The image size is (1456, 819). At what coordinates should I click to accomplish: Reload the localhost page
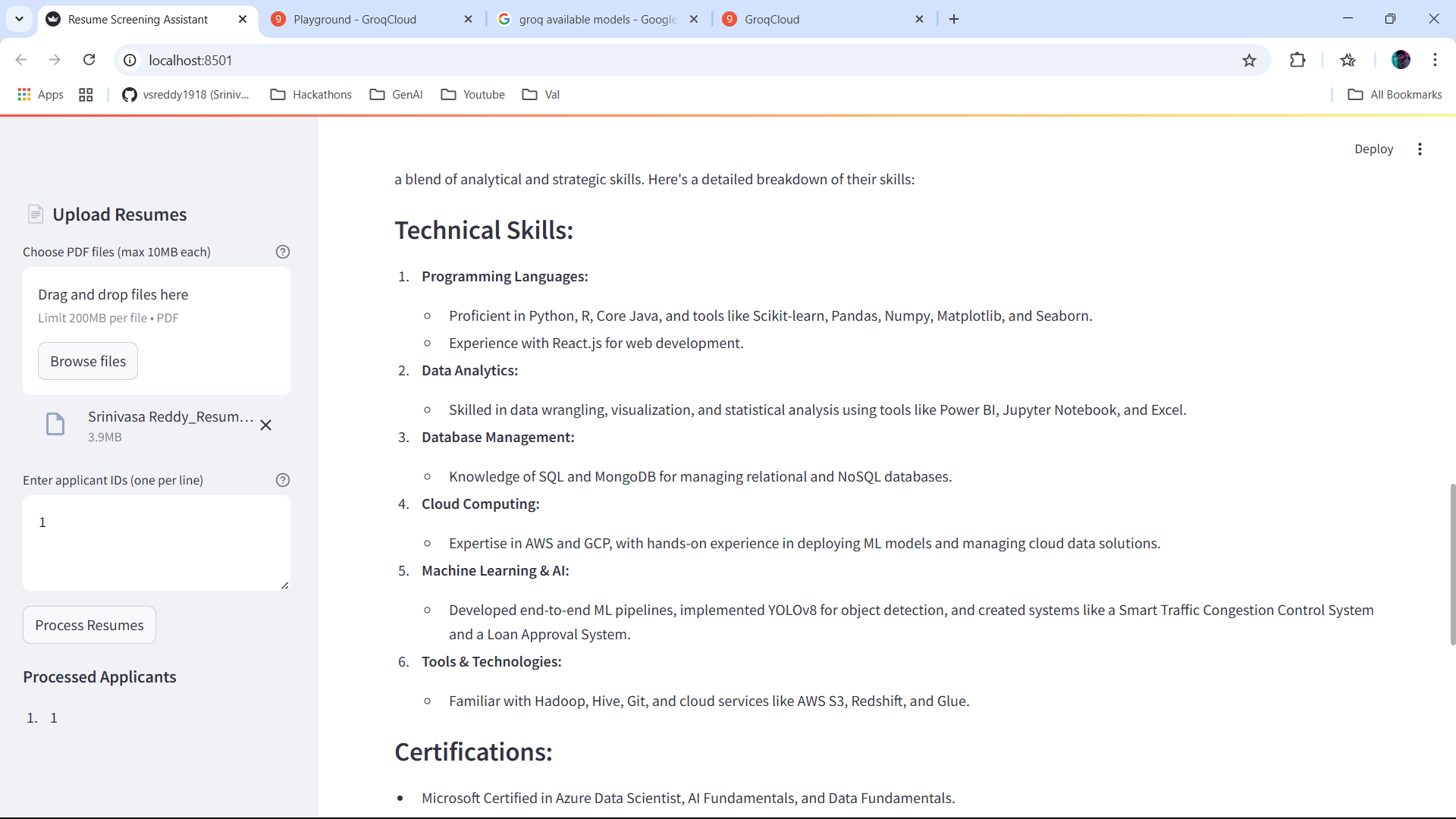[x=89, y=60]
